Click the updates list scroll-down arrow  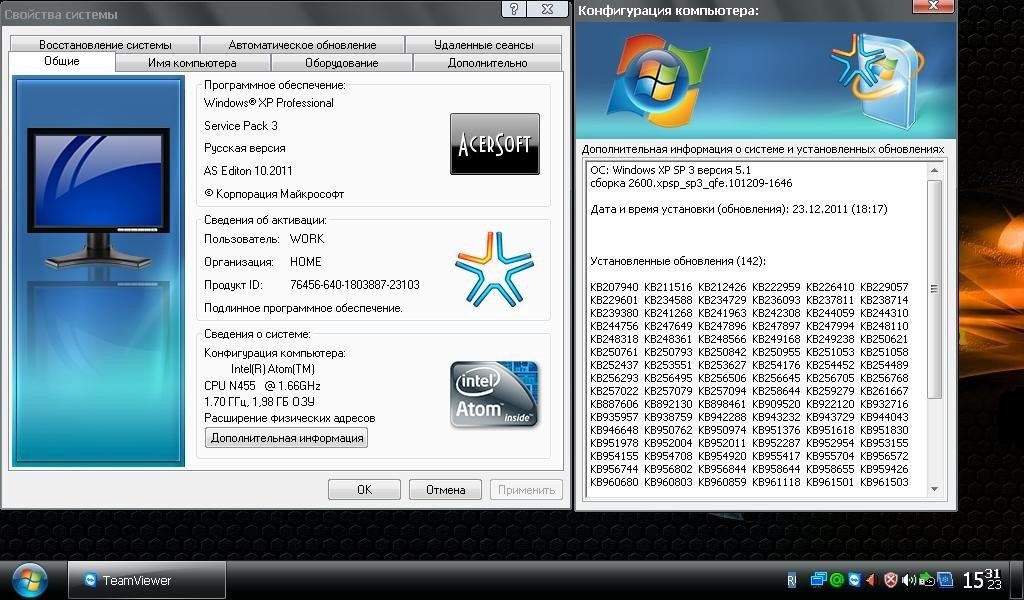[934, 489]
